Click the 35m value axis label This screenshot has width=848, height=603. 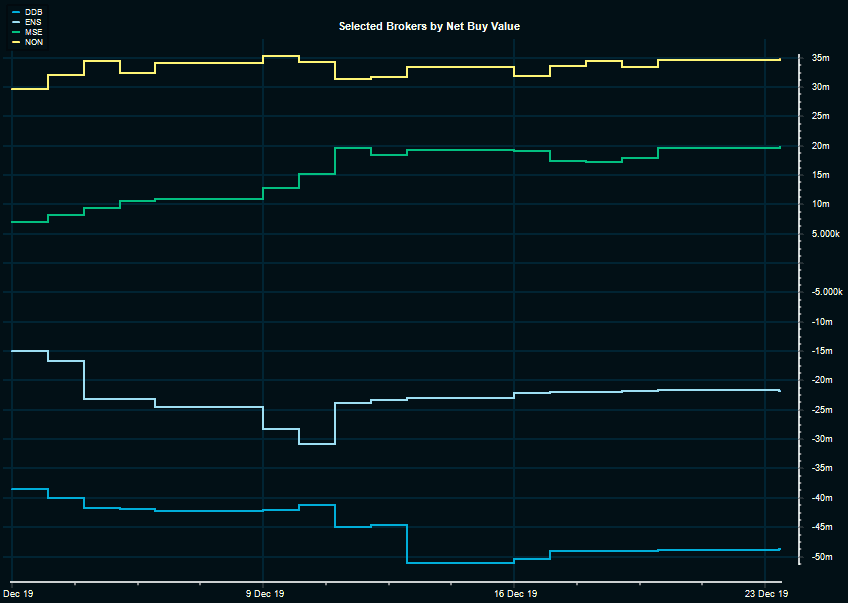820,58
